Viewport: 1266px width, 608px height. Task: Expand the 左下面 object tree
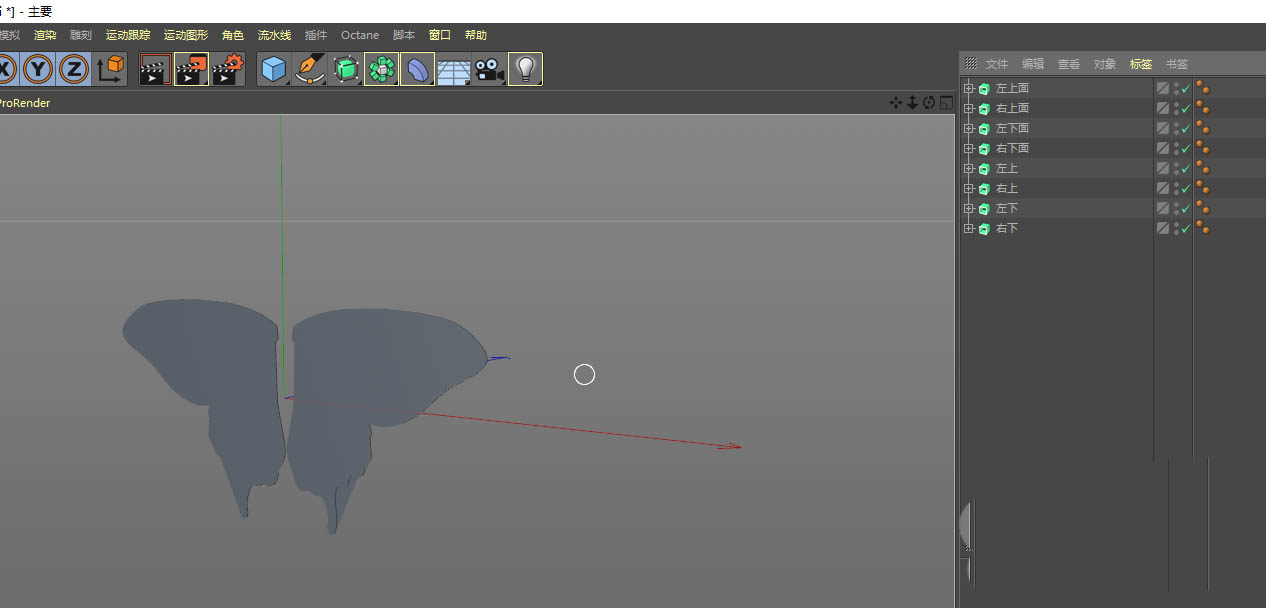tap(968, 128)
